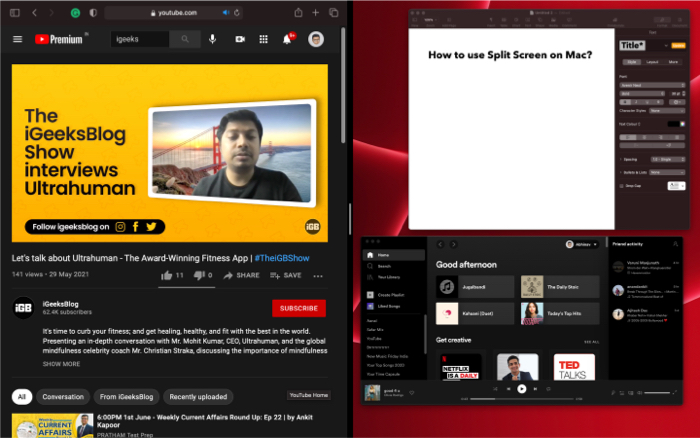
Task: Select the From iGeeksBlog filter chip
Action: (x=126, y=396)
